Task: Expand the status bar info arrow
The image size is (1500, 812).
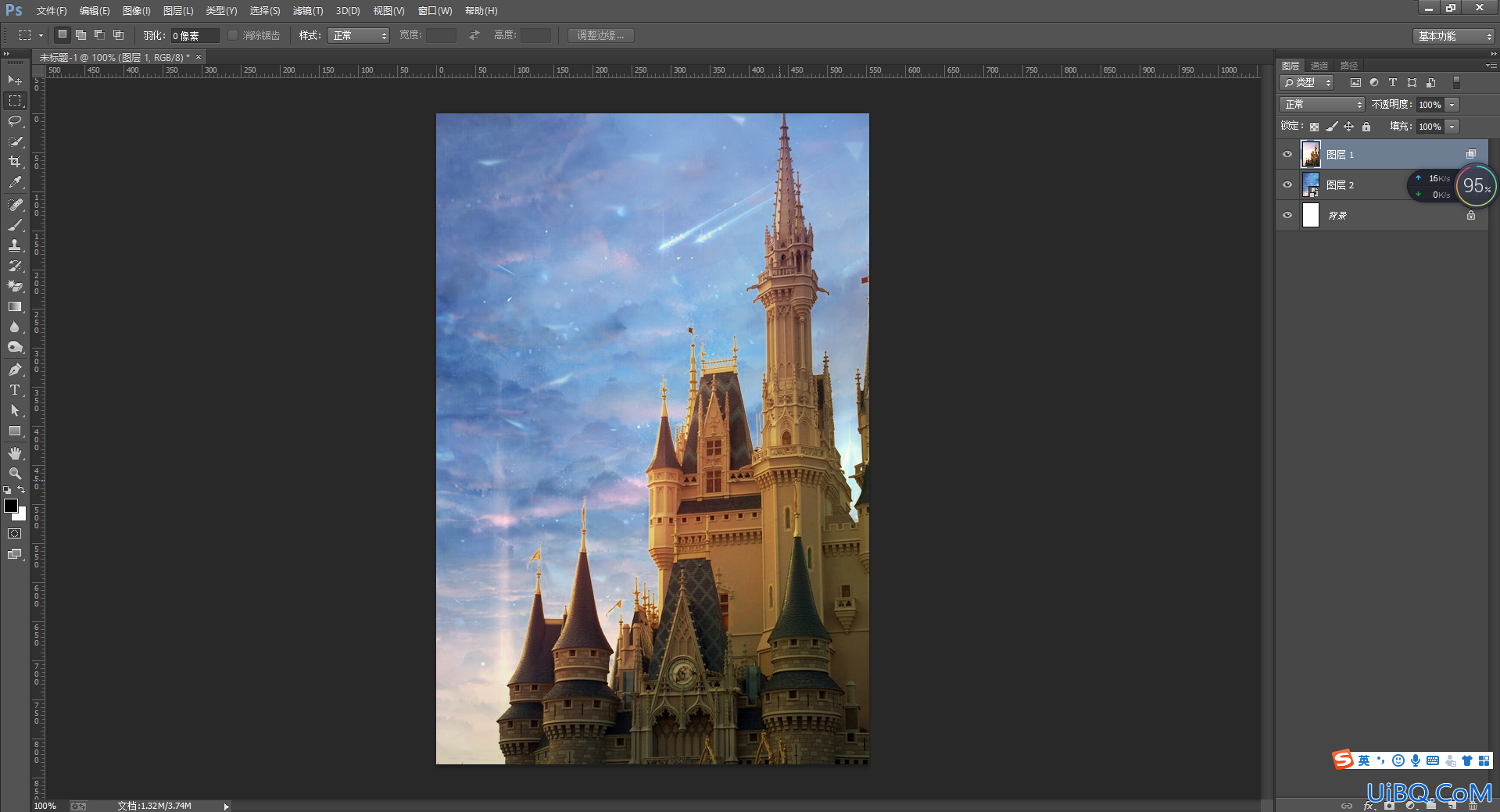Action: pyautogui.click(x=227, y=806)
